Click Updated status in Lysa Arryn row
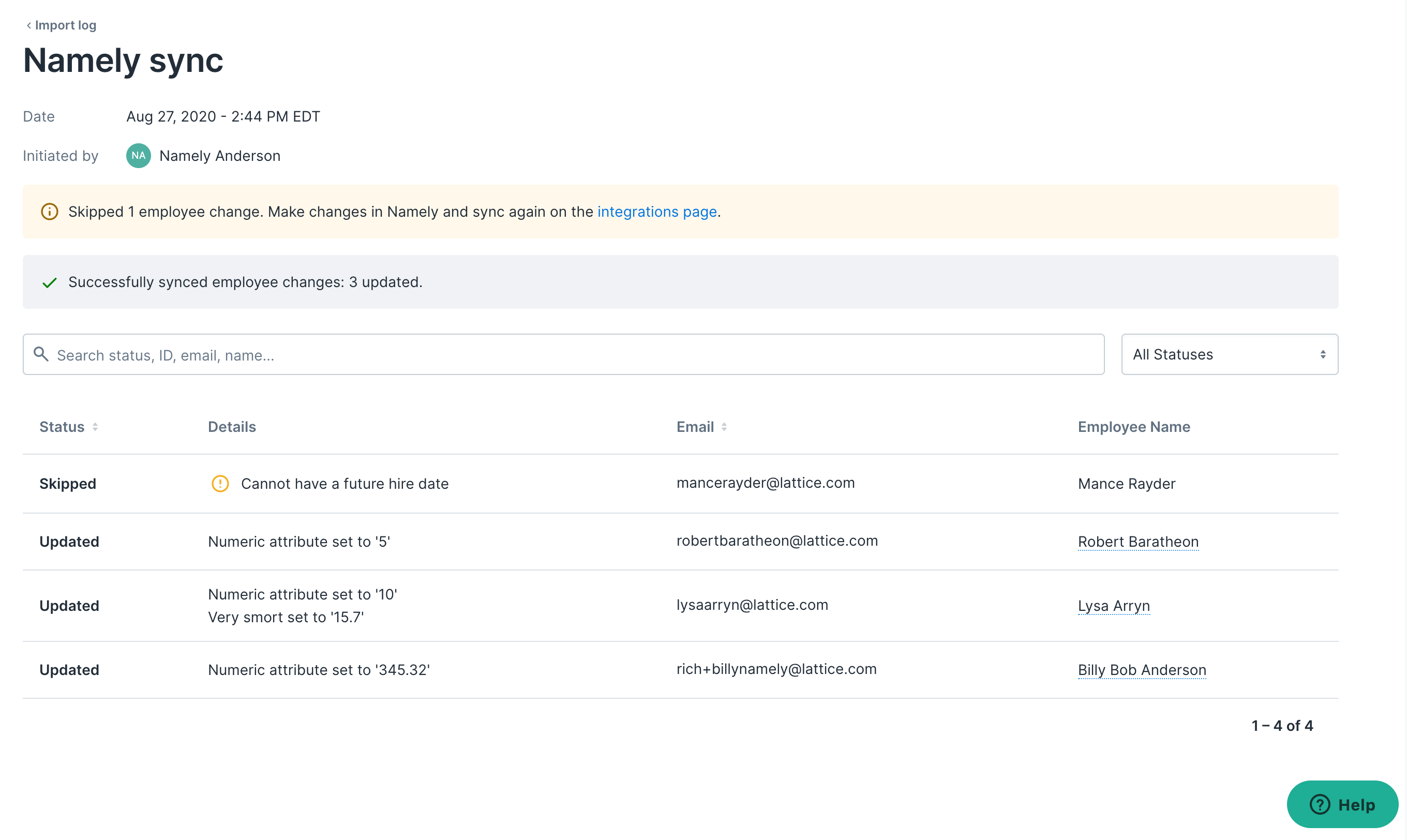 pos(69,606)
